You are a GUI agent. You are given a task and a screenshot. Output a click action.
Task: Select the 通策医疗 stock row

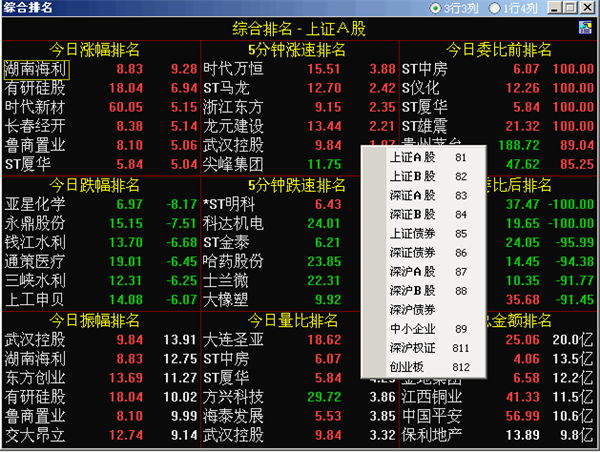101,262
